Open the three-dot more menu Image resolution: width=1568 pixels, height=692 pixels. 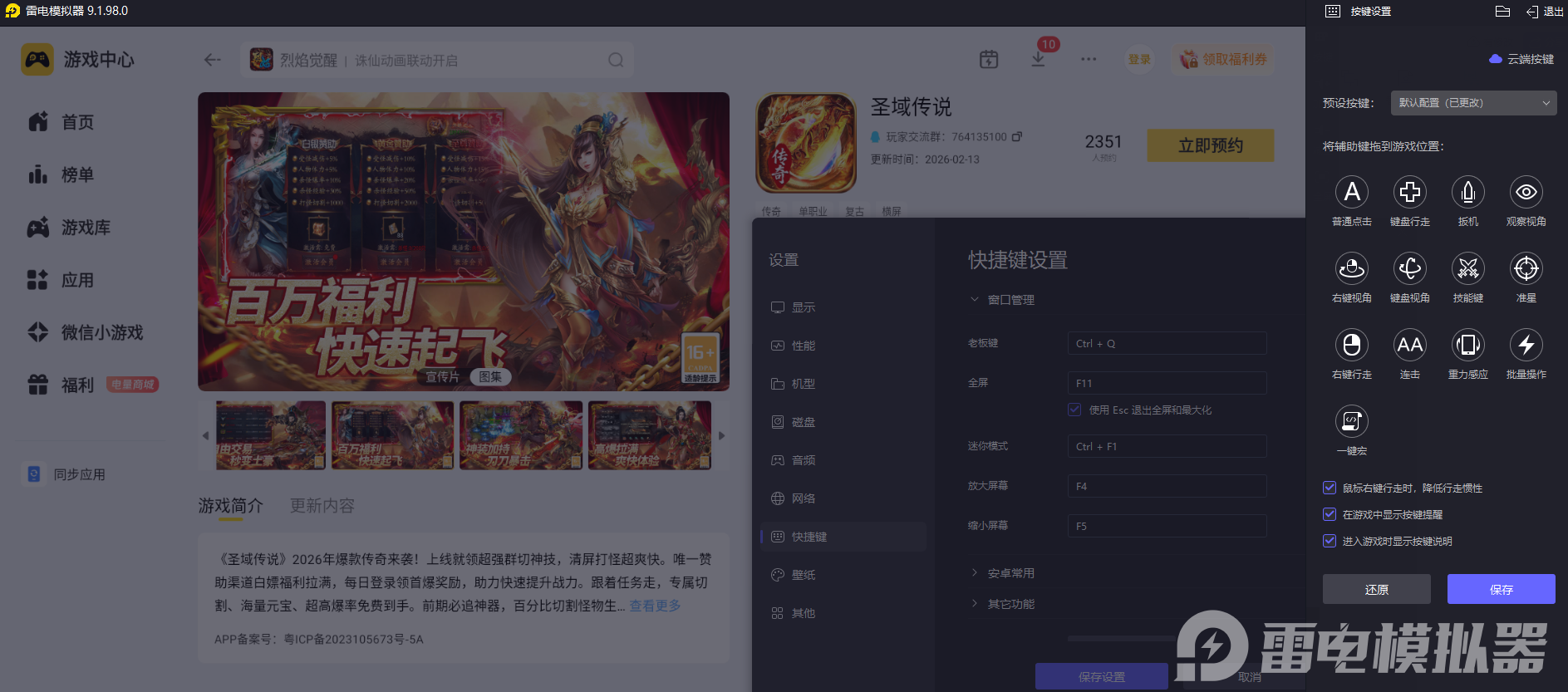(1089, 59)
